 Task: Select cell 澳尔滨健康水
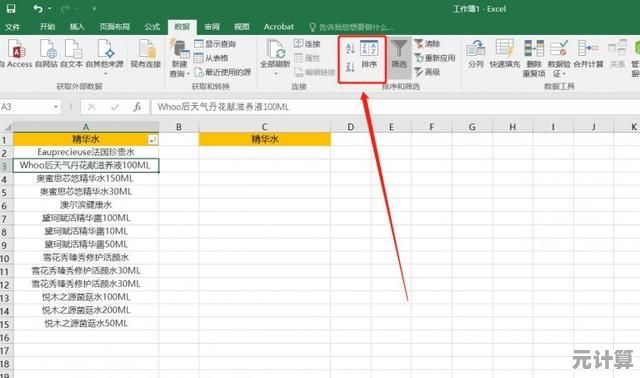click(86, 205)
